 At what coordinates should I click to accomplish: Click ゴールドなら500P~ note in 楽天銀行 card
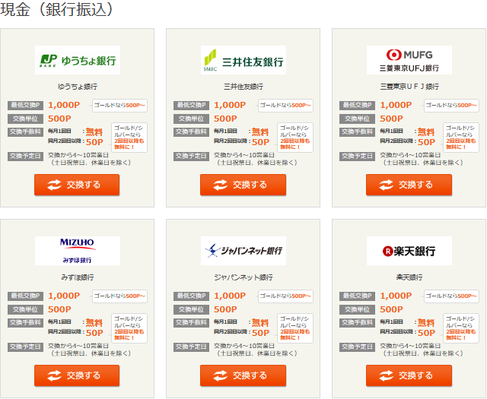point(452,296)
